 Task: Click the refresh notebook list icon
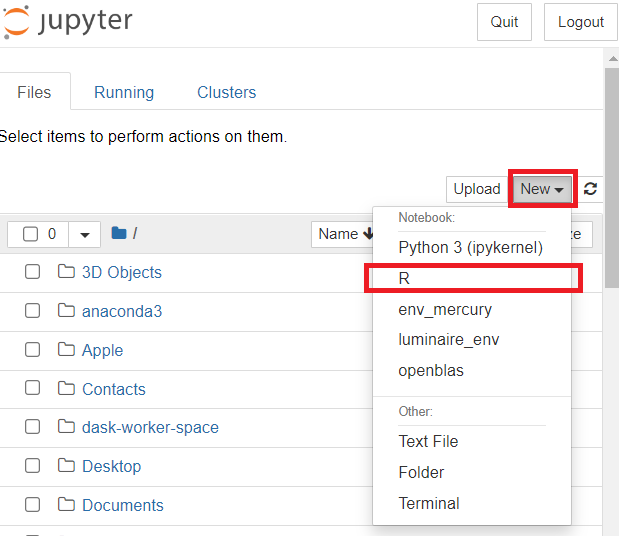[591, 189]
